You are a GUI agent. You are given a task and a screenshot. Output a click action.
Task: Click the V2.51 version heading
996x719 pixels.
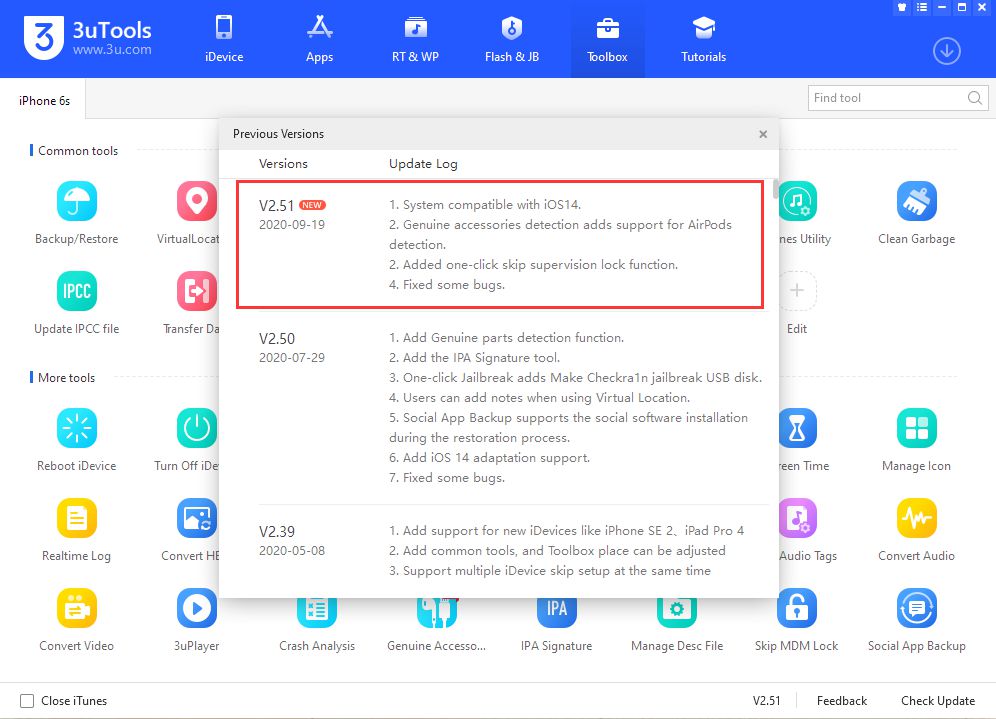276,206
